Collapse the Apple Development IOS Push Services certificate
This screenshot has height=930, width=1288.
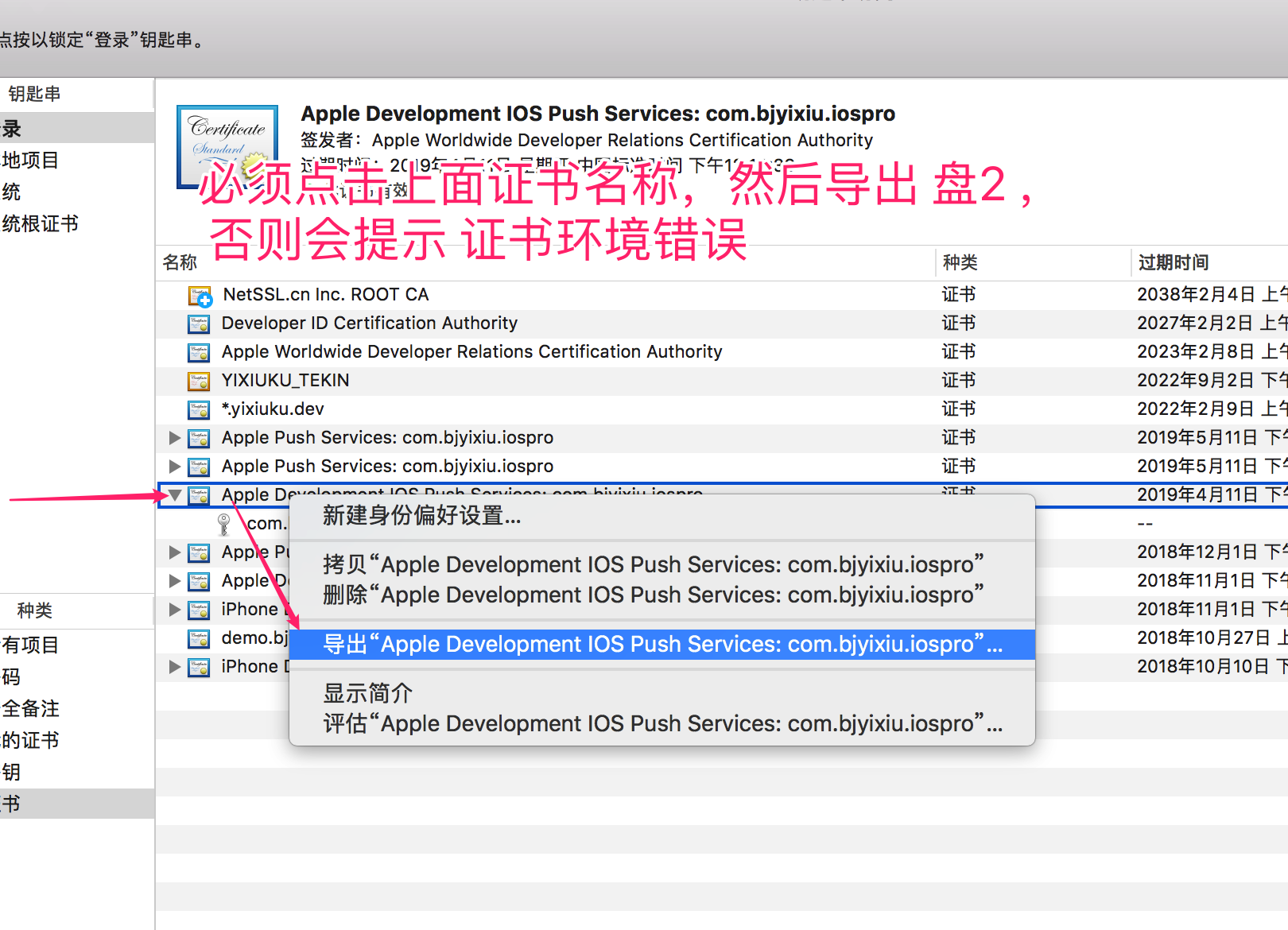coord(175,495)
